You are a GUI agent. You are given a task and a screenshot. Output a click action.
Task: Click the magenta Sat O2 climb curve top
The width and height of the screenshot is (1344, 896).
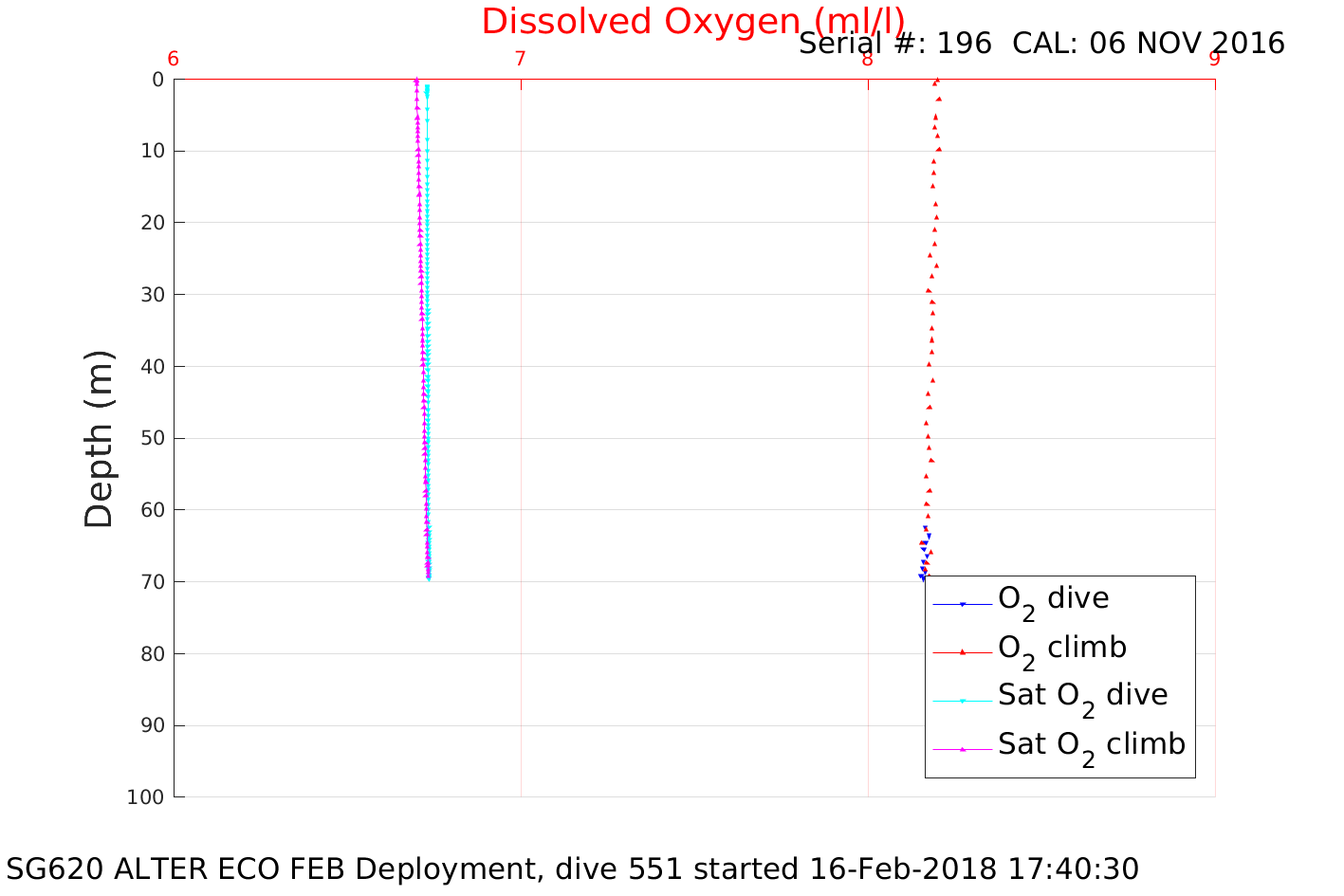click(416, 82)
